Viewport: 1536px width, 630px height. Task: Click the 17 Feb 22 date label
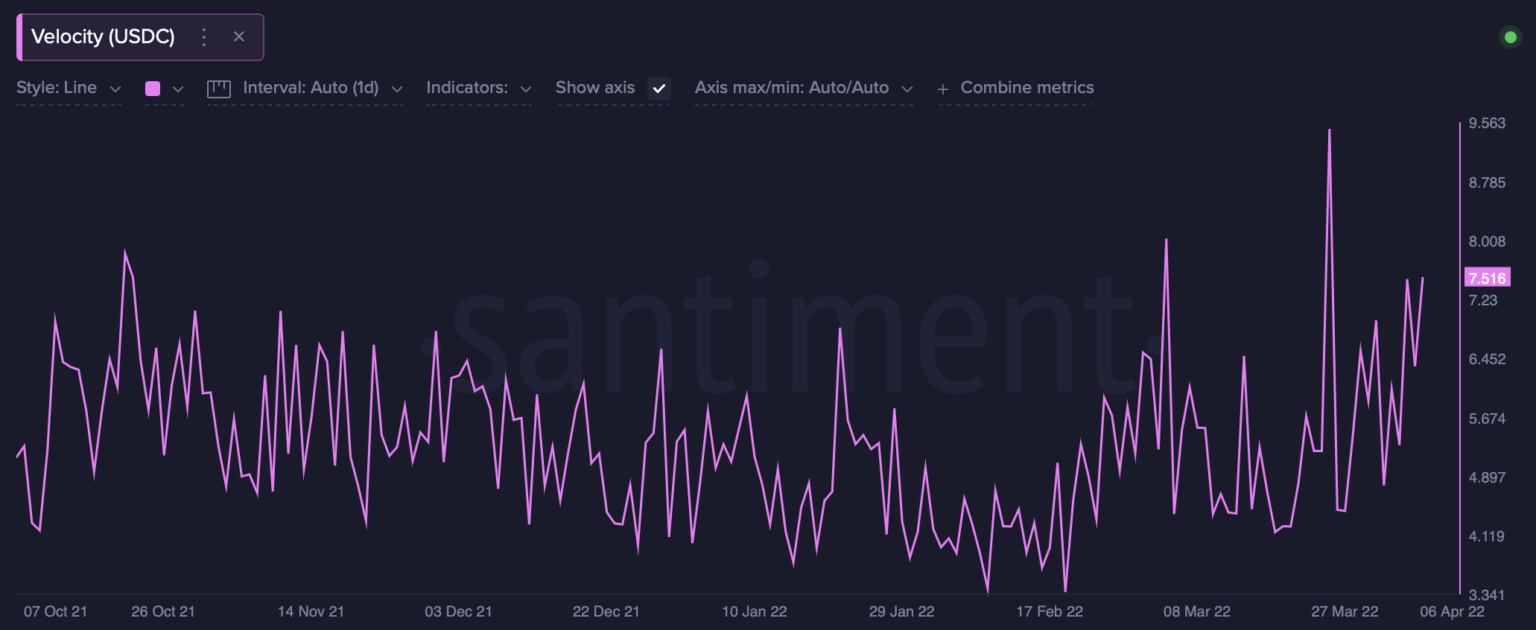(x=1050, y=612)
